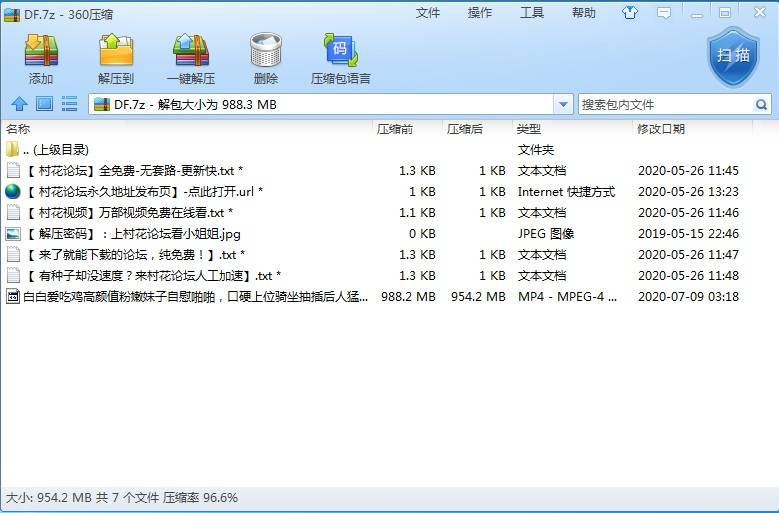
Task: Open the title bar main menu dropdown
Action: (664, 13)
